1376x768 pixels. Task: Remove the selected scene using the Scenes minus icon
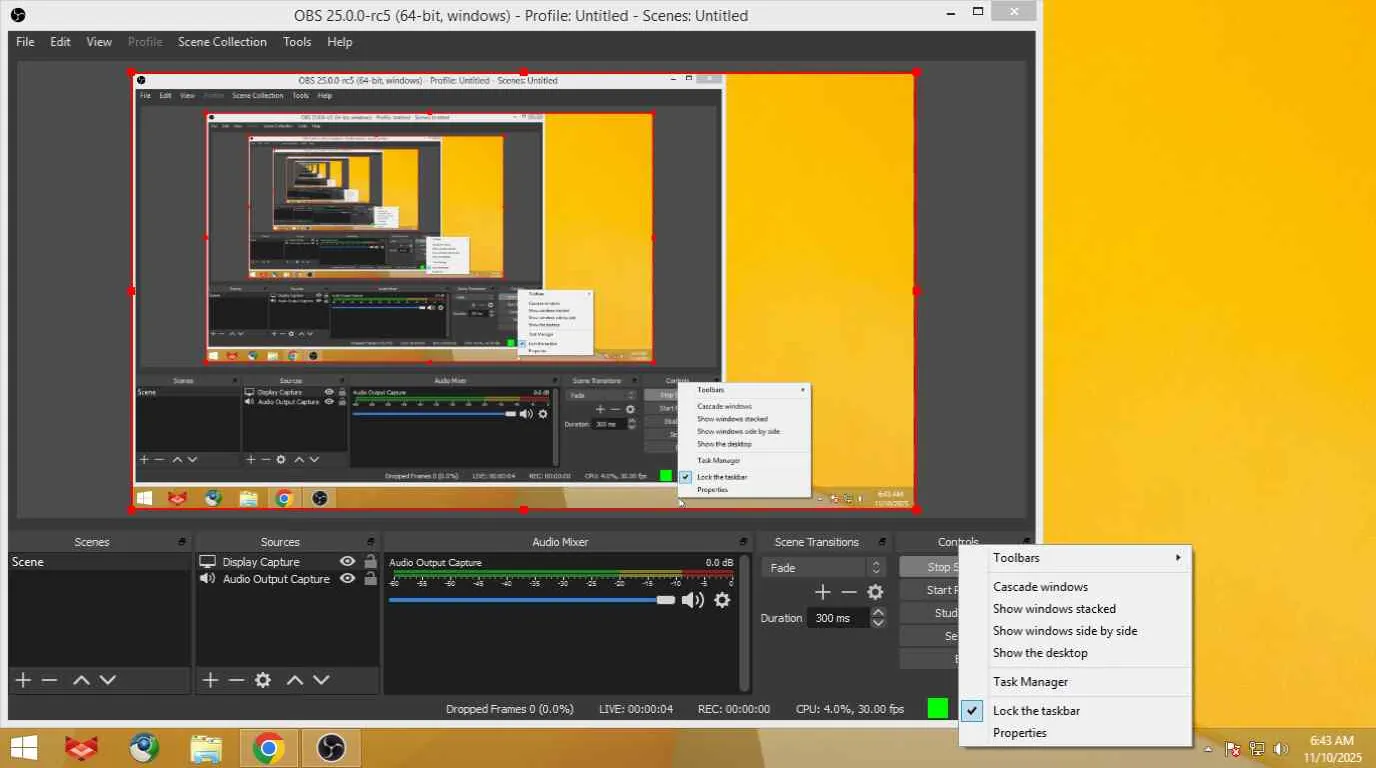pos(49,680)
